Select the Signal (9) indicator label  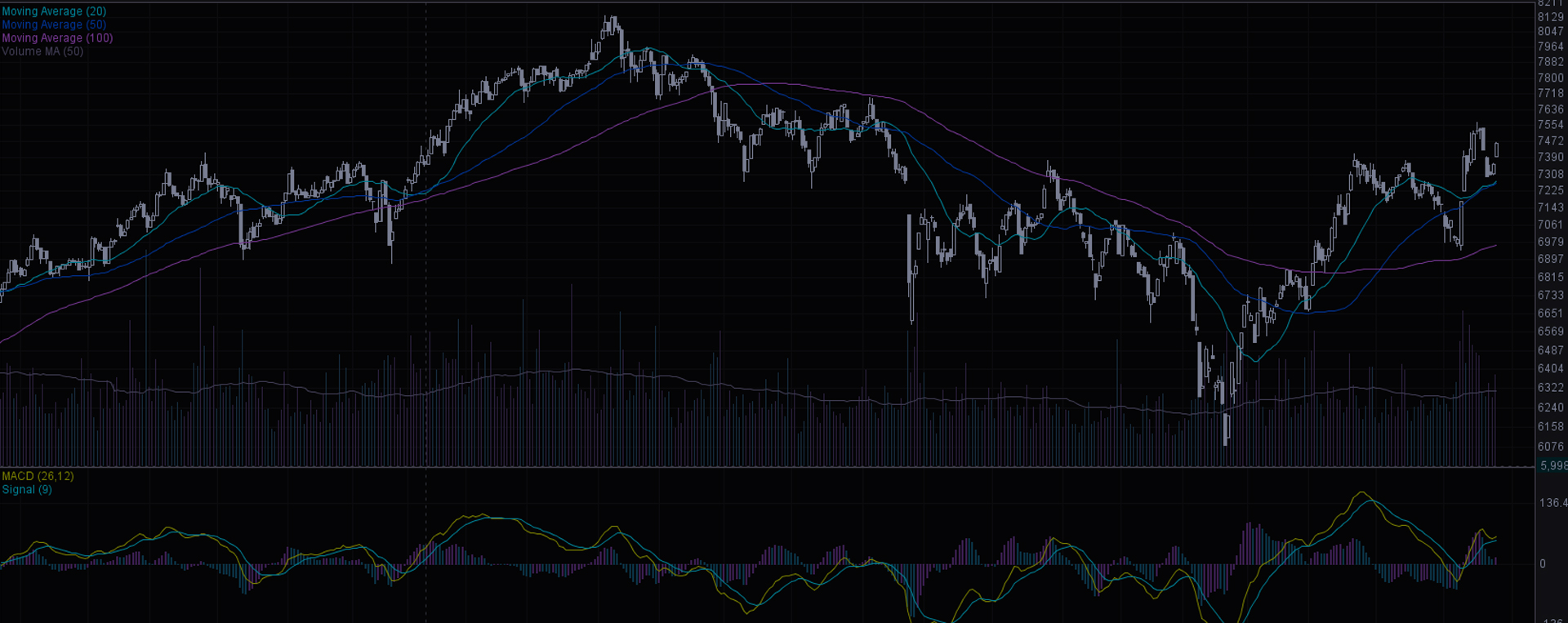click(27, 490)
